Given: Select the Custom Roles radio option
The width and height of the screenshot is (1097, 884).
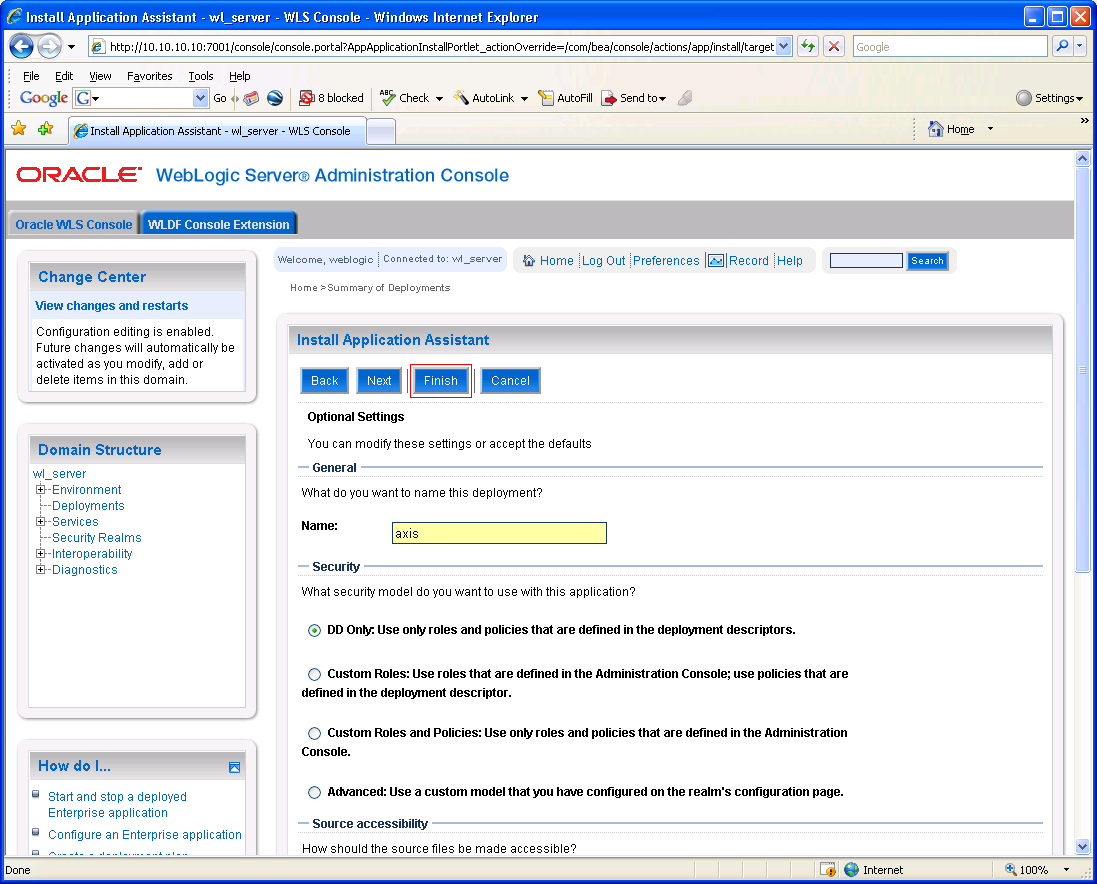Looking at the screenshot, I should click(x=315, y=674).
